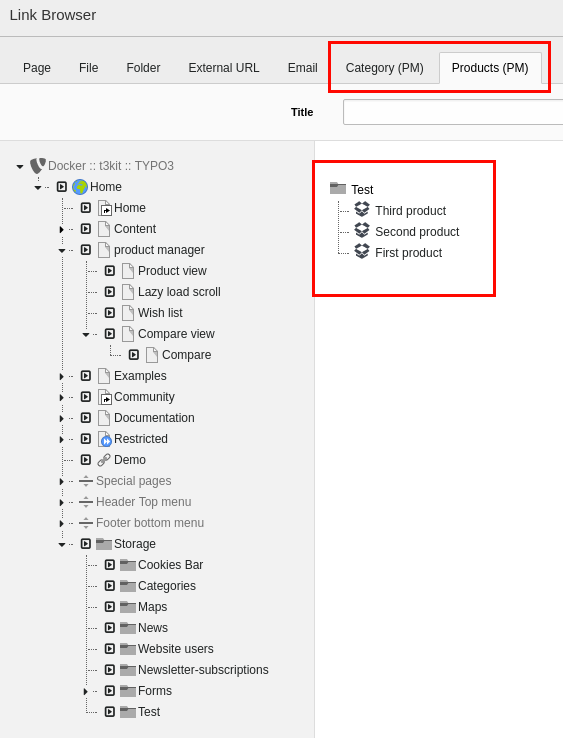
Task: Click the square arrow button beside Wish list
Action: 110,313
